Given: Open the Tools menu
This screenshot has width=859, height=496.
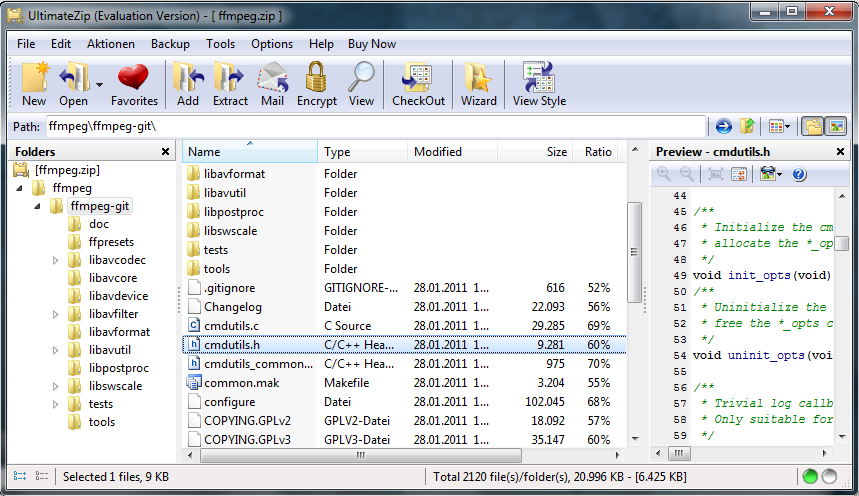Looking at the screenshot, I should 220,44.
